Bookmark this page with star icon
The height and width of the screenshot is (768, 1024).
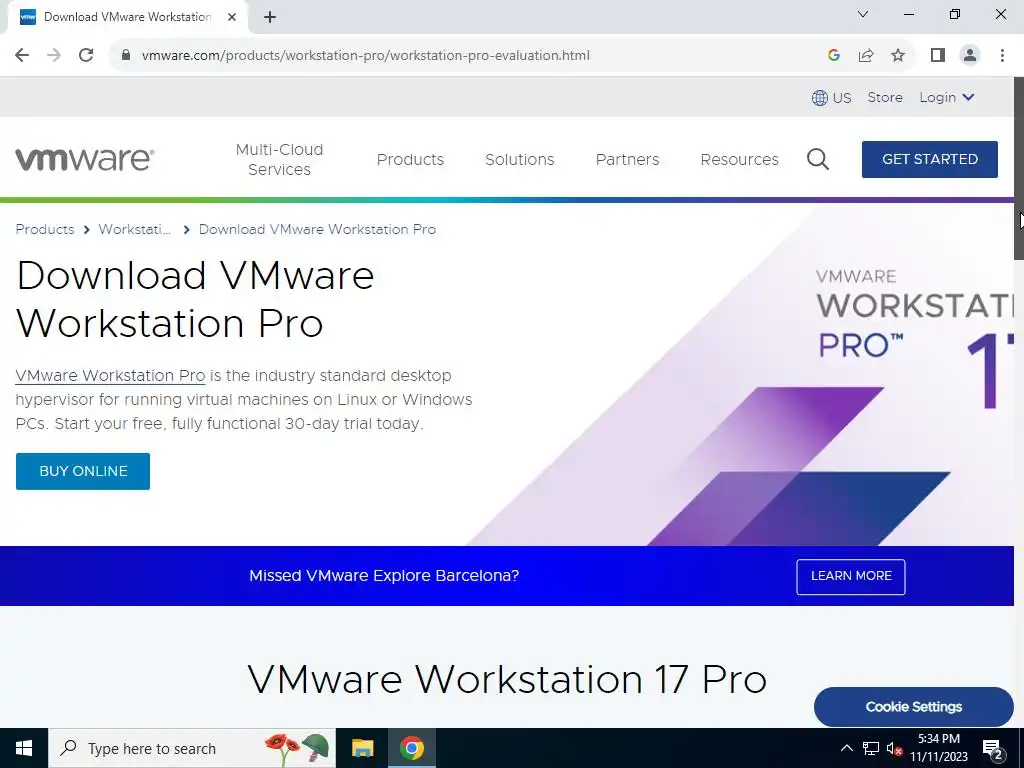(898, 56)
